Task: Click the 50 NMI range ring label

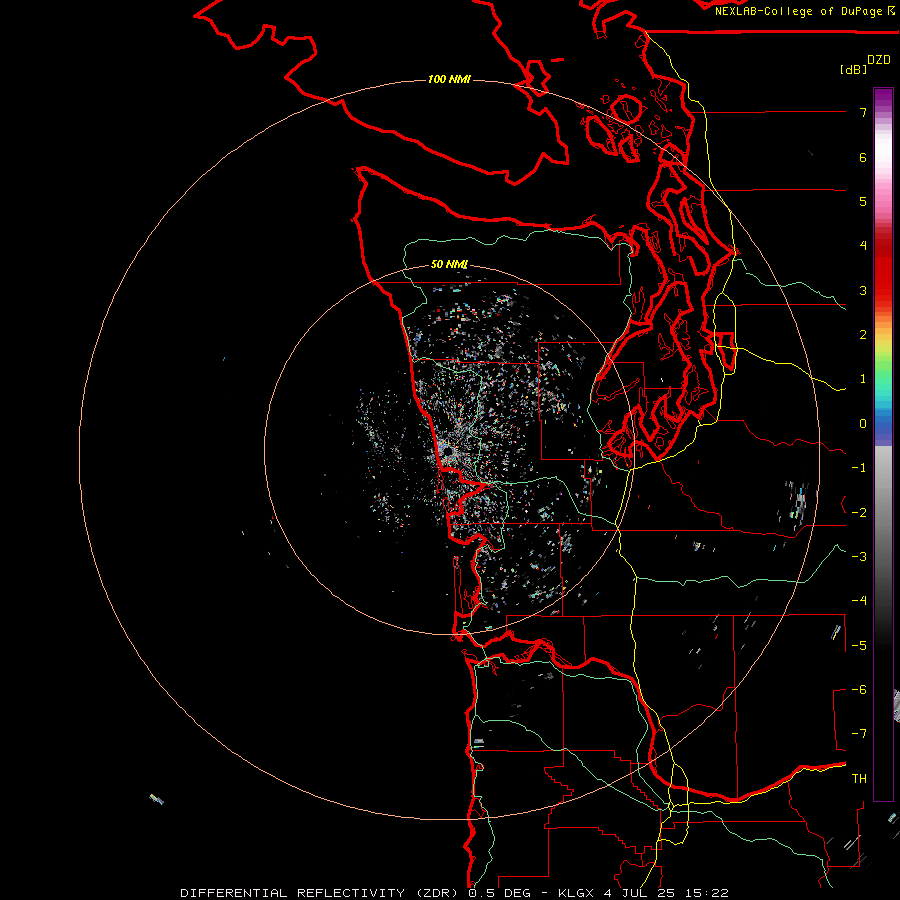Action: click(x=449, y=265)
